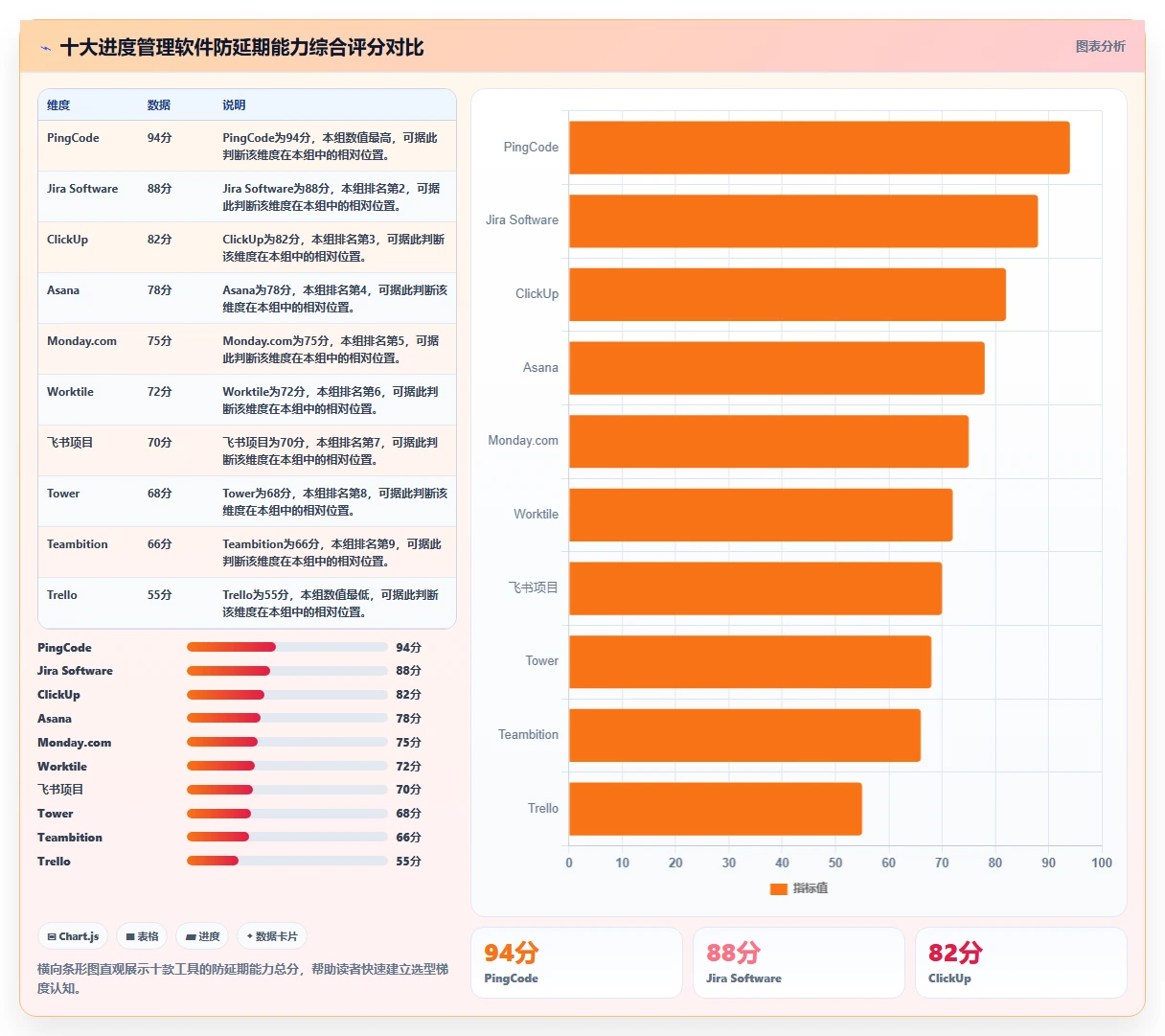Select the 进度 tag chip
The image size is (1165, 1036).
coord(202,936)
